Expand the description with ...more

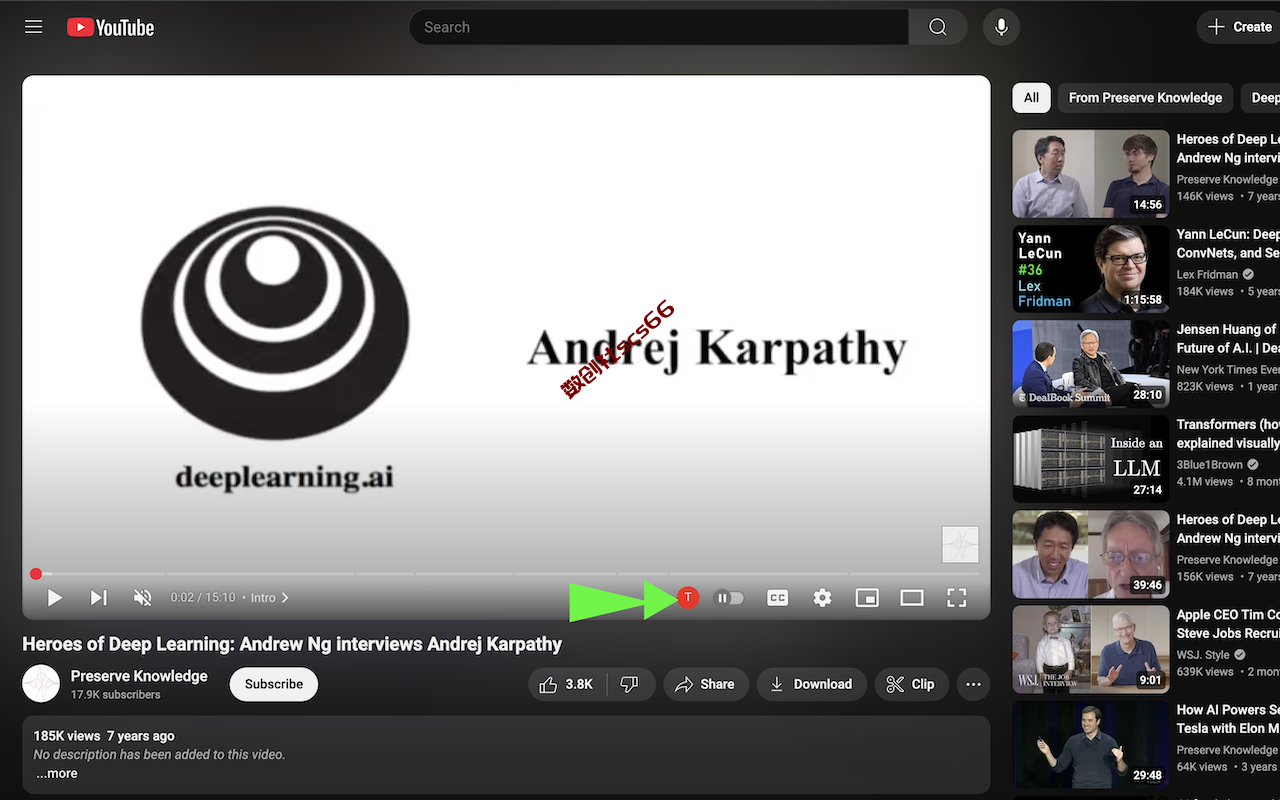click(57, 773)
